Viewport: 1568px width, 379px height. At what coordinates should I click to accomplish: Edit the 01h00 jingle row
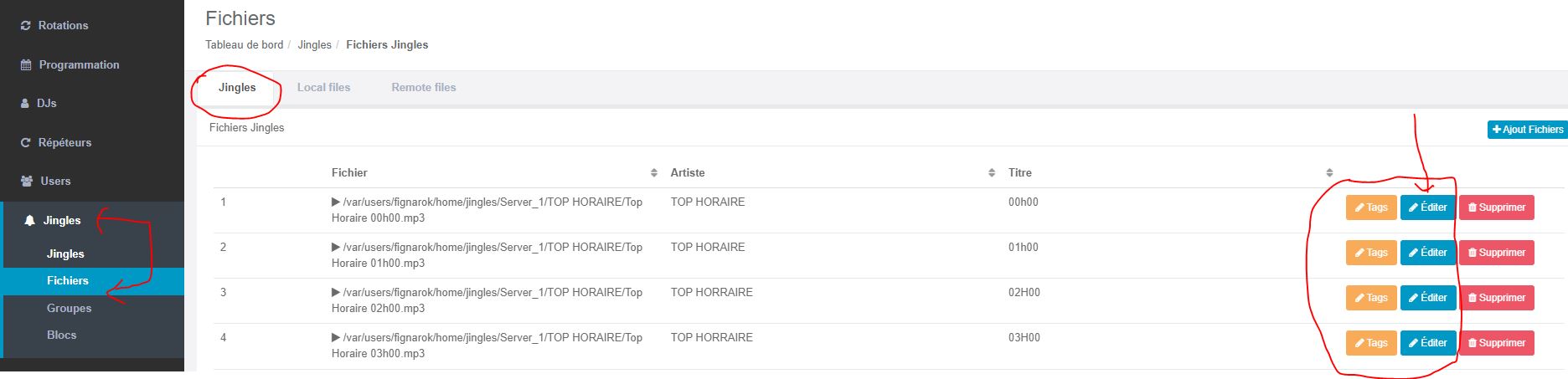1427,253
